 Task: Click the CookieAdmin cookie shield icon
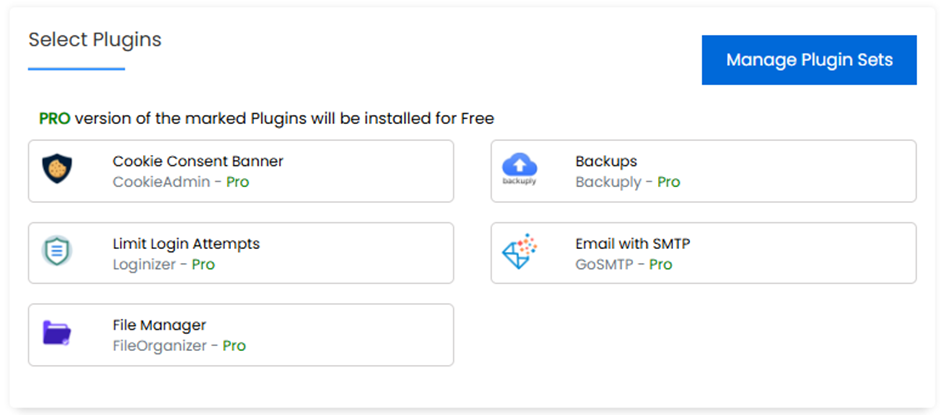[x=57, y=169]
